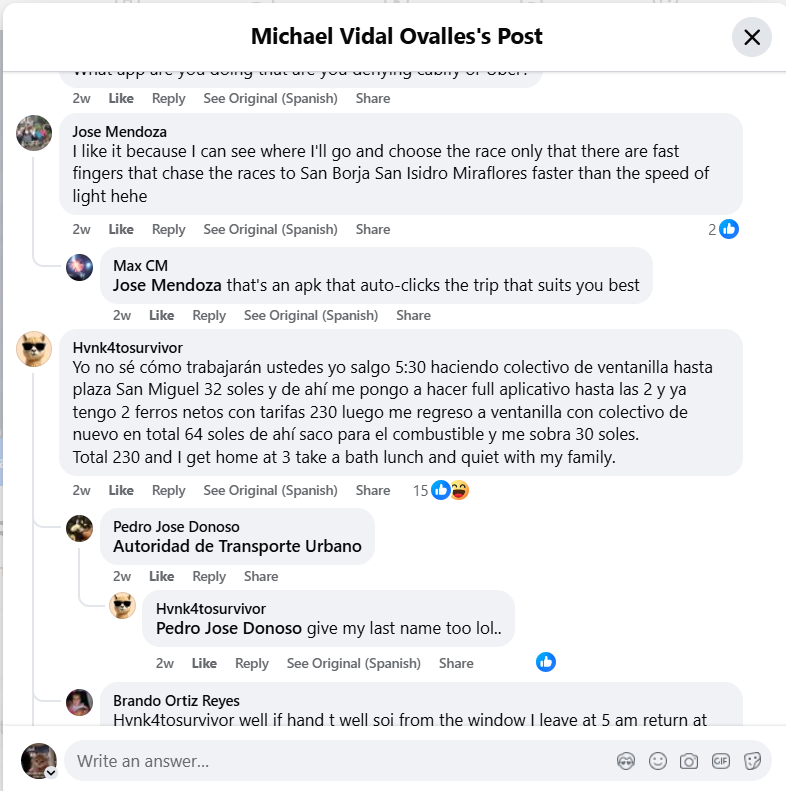Open the emoji picker in comment box

657,761
